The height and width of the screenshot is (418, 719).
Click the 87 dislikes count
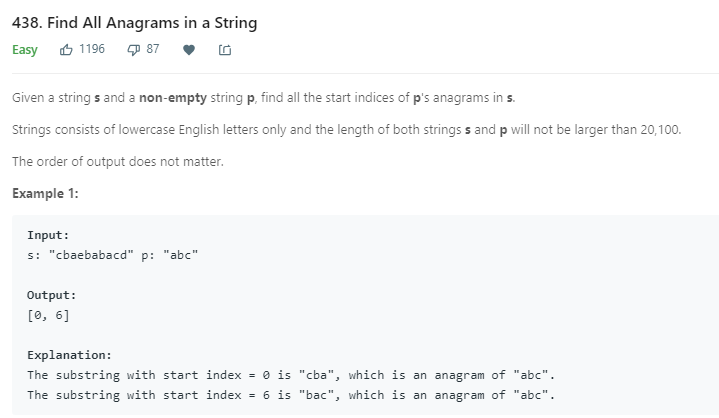click(x=153, y=49)
